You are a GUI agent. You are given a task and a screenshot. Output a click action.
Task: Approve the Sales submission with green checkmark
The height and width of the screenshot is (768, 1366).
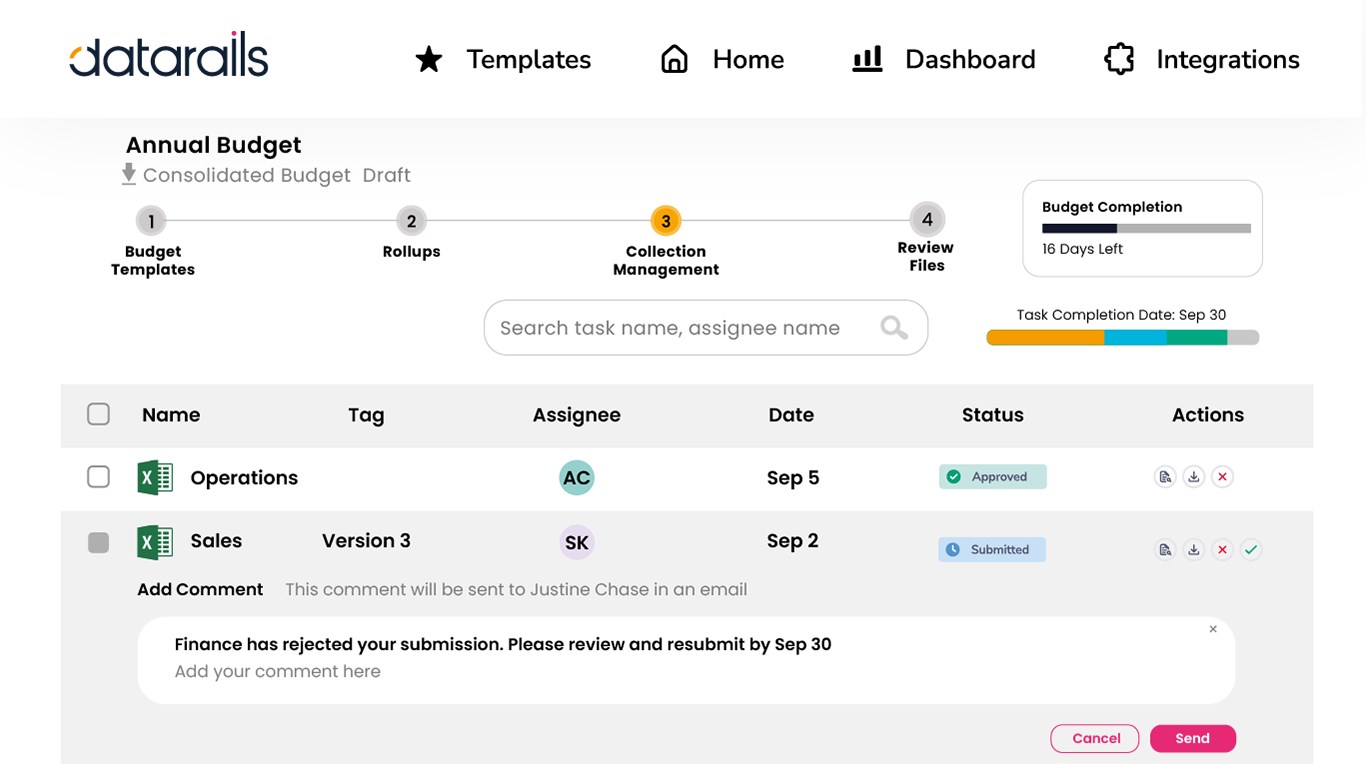coord(1251,549)
